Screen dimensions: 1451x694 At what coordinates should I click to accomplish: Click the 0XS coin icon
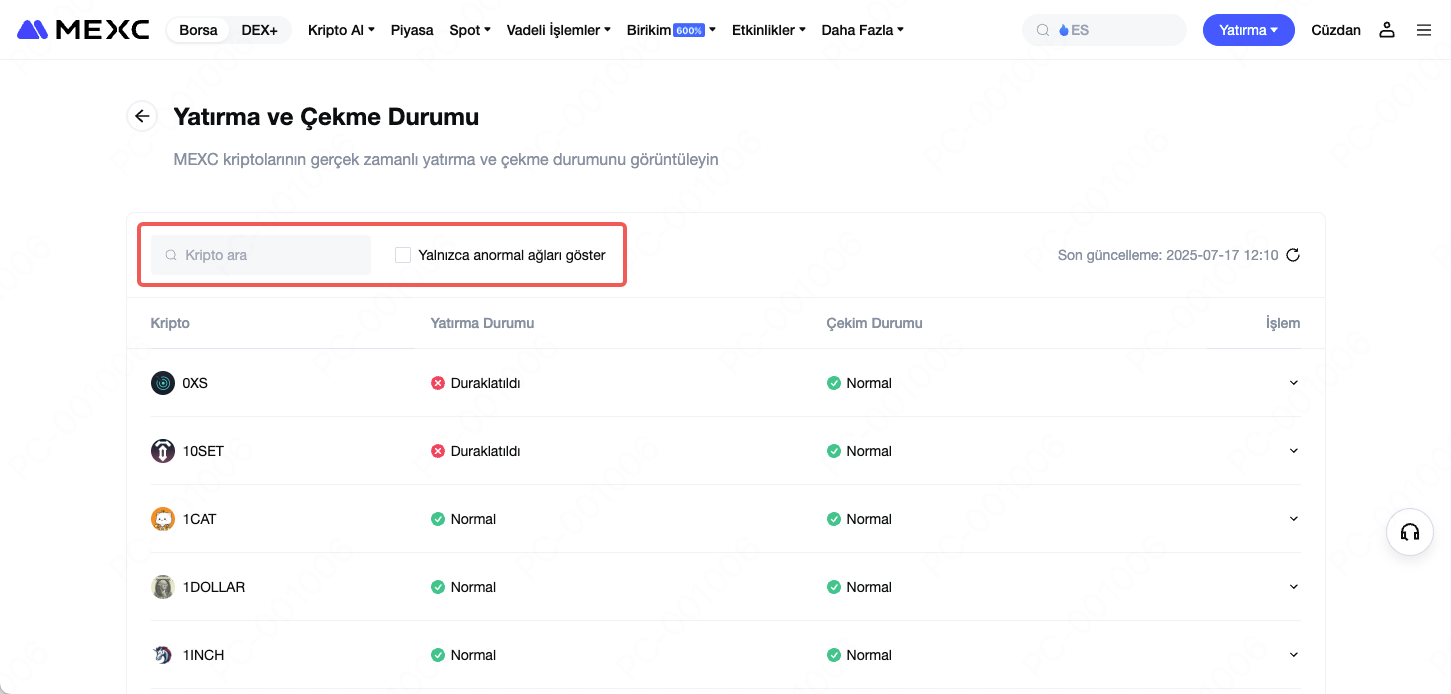(163, 383)
